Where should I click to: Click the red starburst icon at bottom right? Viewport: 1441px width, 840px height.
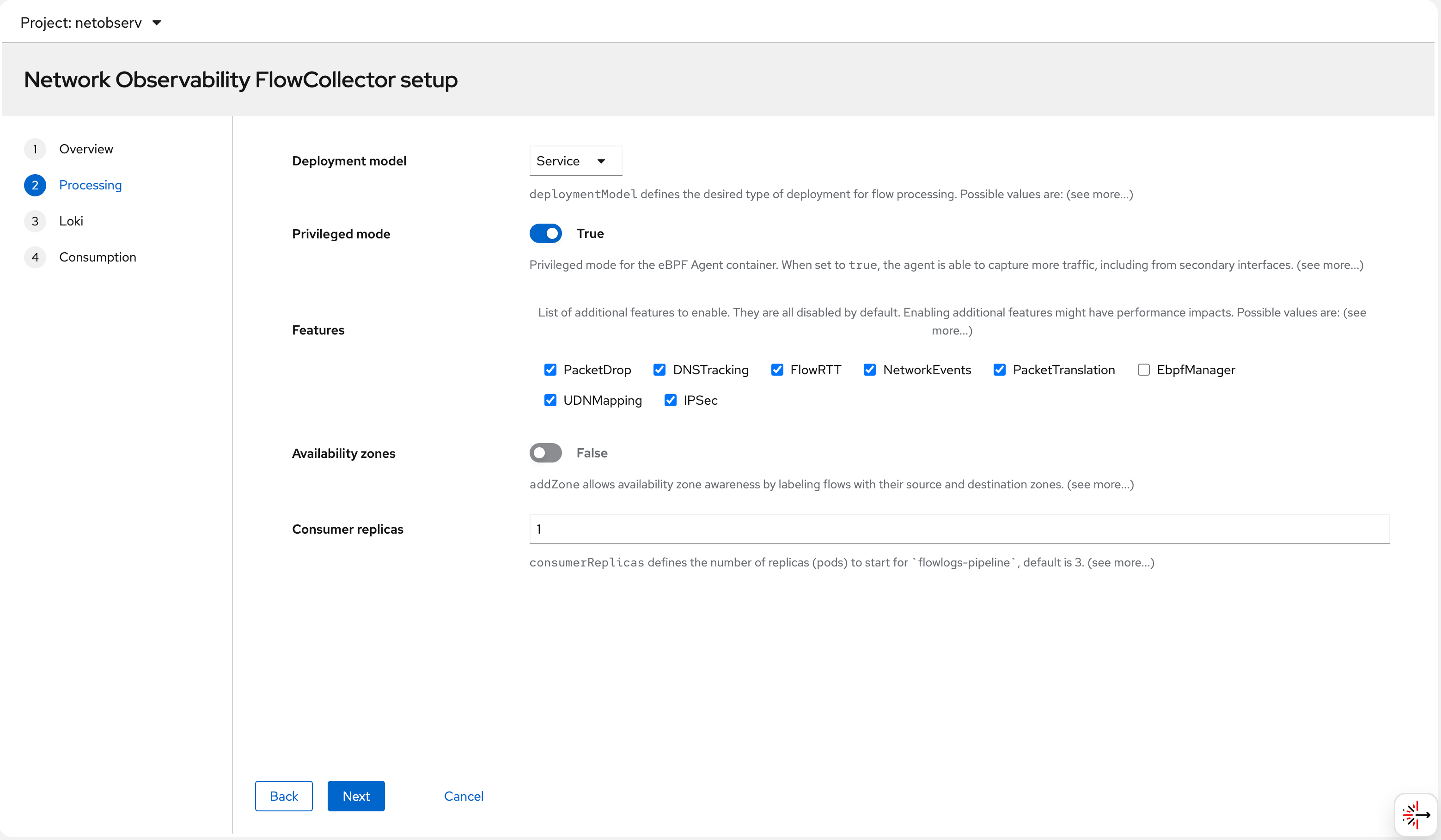click(x=1416, y=814)
